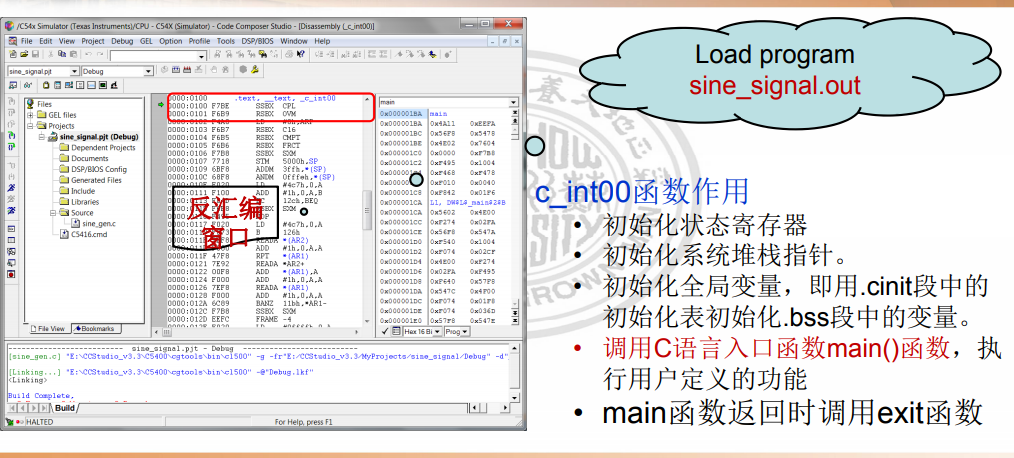Open the File menu
Viewport: 1014px width, 458px height.
27,41
